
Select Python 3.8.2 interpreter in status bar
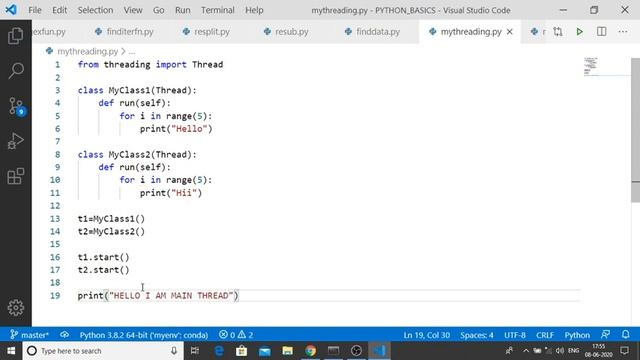pyautogui.click(x=144, y=335)
